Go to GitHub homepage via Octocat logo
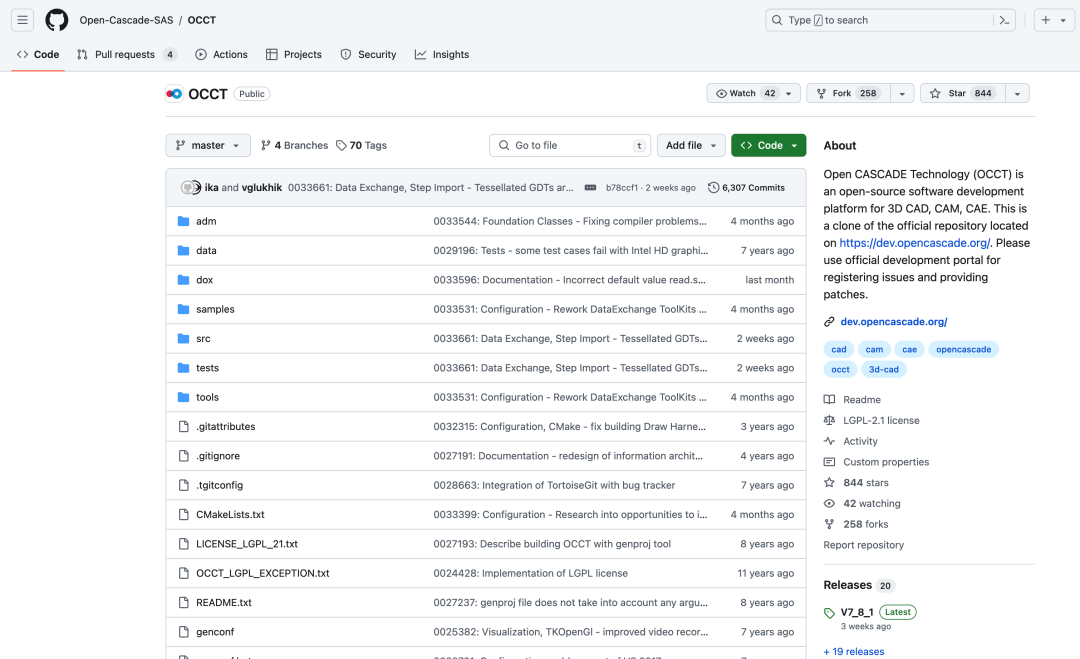Image resolution: width=1080 pixels, height=659 pixels. pos(56,20)
